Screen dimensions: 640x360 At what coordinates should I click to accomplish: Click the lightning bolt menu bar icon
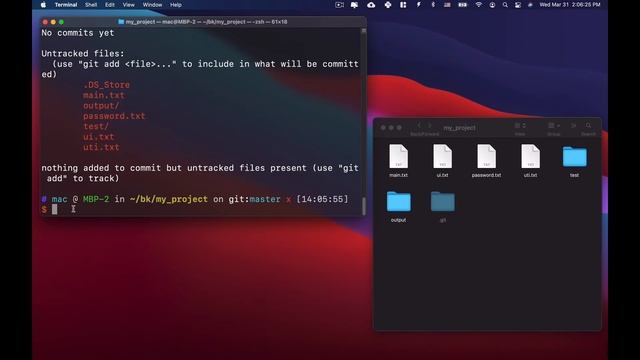(x=418, y=5)
